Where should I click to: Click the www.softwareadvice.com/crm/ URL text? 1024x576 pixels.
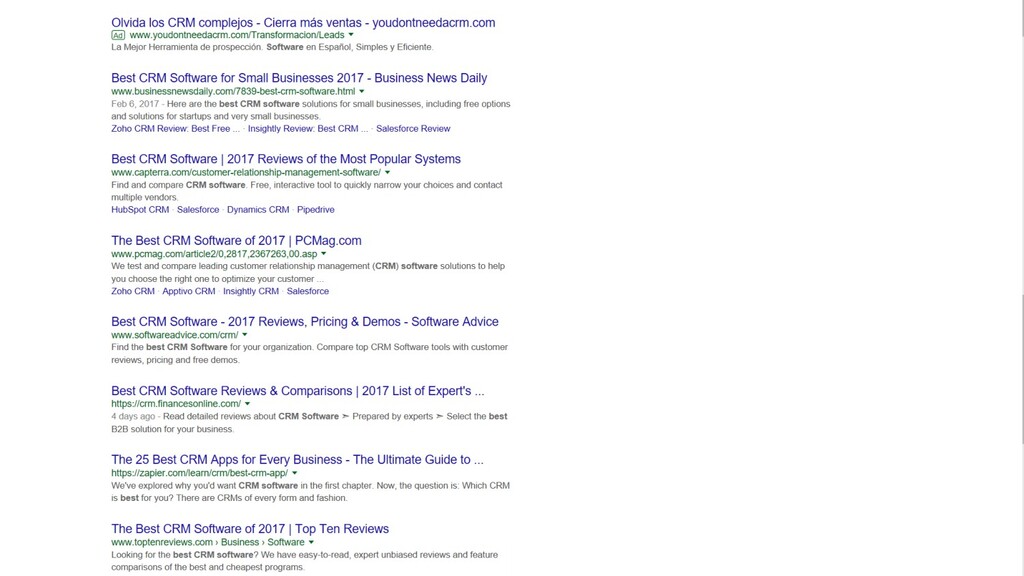point(174,336)
